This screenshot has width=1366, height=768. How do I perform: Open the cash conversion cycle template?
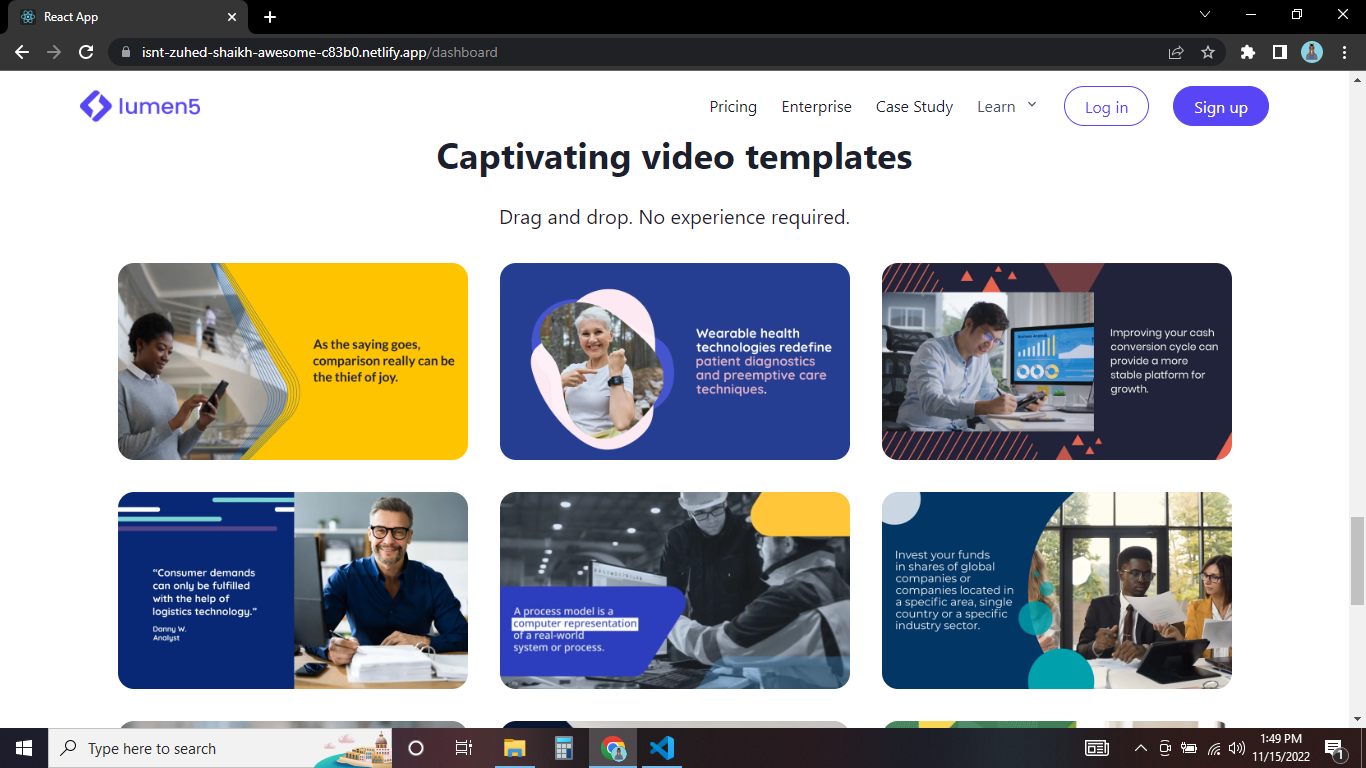1057,361
